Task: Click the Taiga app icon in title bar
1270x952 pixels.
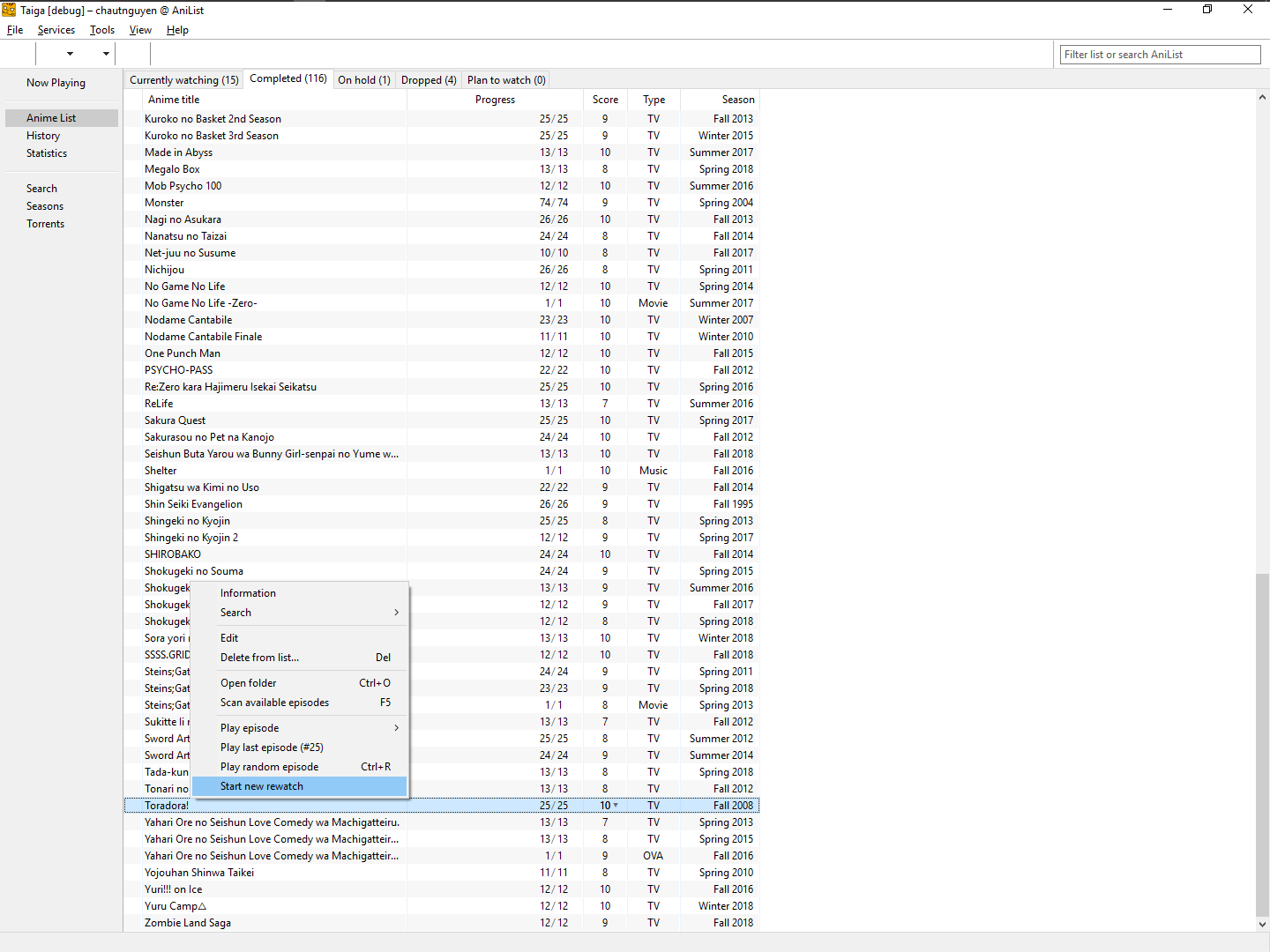Action: coord(9,10)
